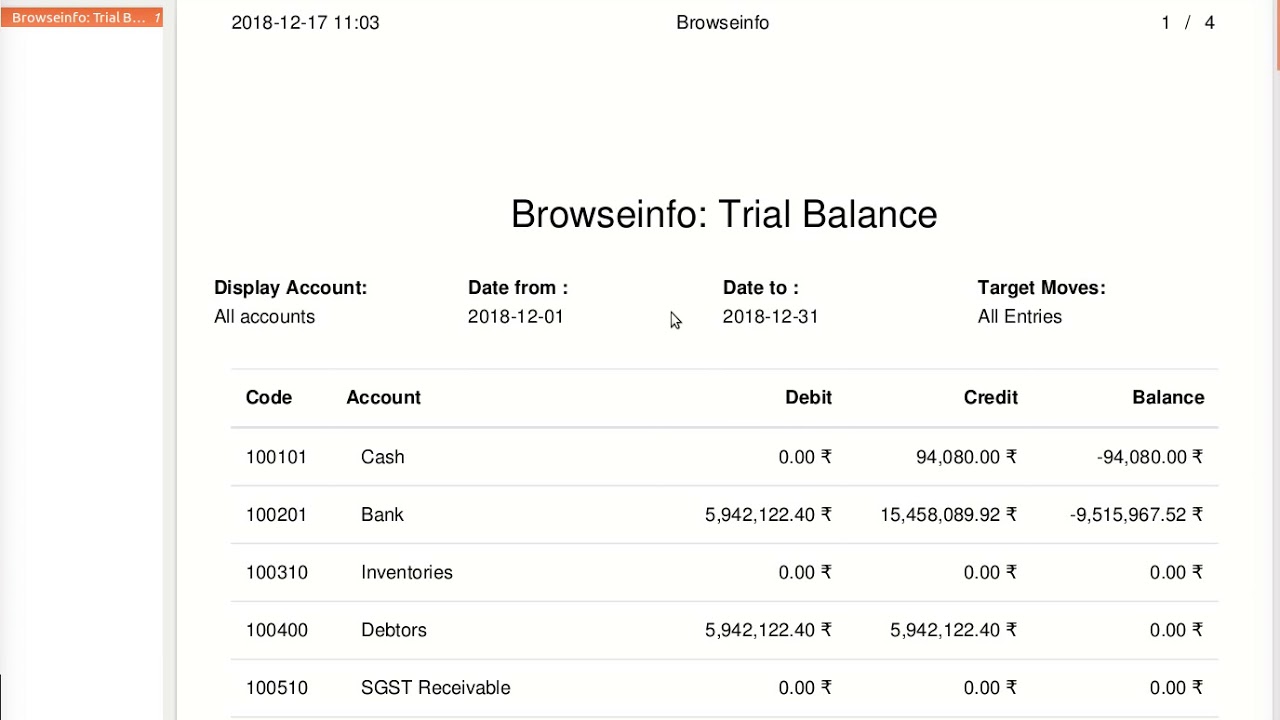Click the Credit column header
Image resolution: width=1280 pixels, height=720 pixels.
coord(991,397)
